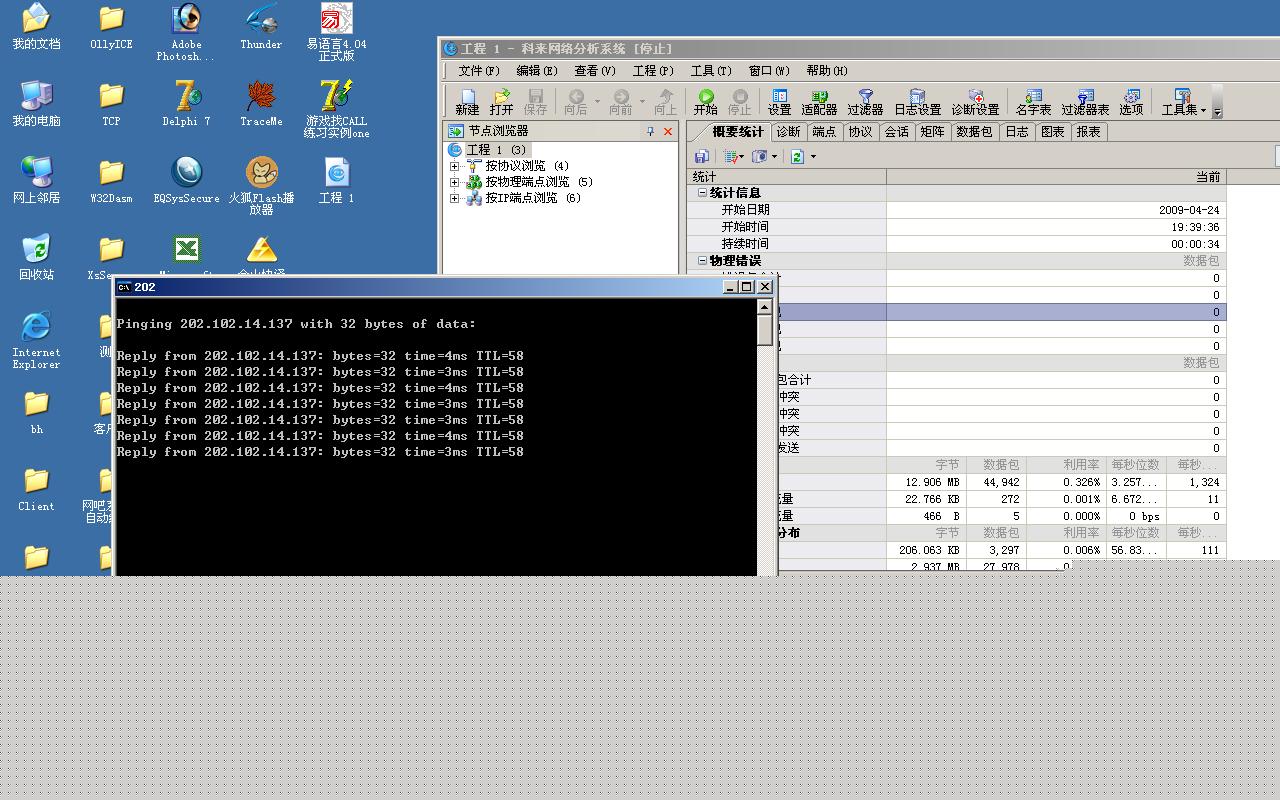Open the 适配器 (Adapter) settings icon
1280x800 pixels.
[x=818, y=101]
